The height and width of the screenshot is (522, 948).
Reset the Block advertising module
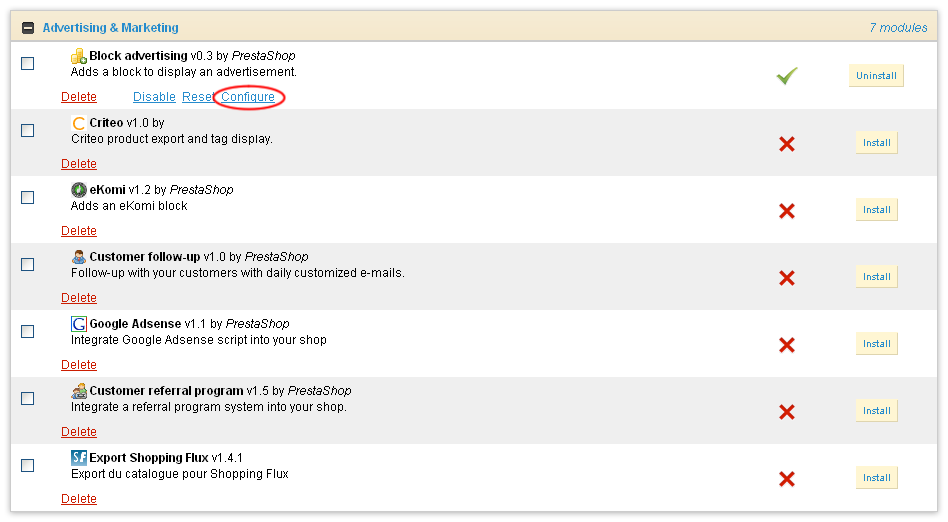[x=198, y=97]
